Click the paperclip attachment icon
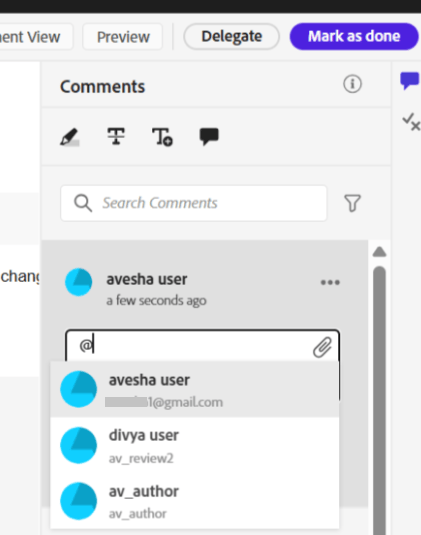 pos(322,347)
